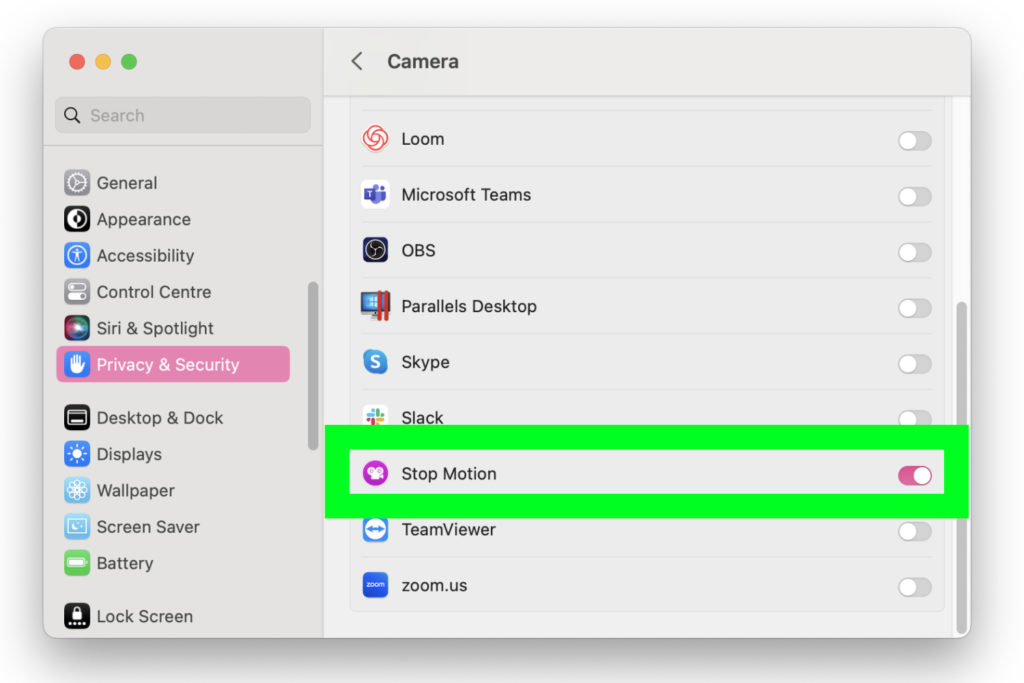Image resolution: width=1024 pixels, height=683 pixels.
Task: Select the Privacy & Security sidebar icon
Action: click(x=75, y=364)
